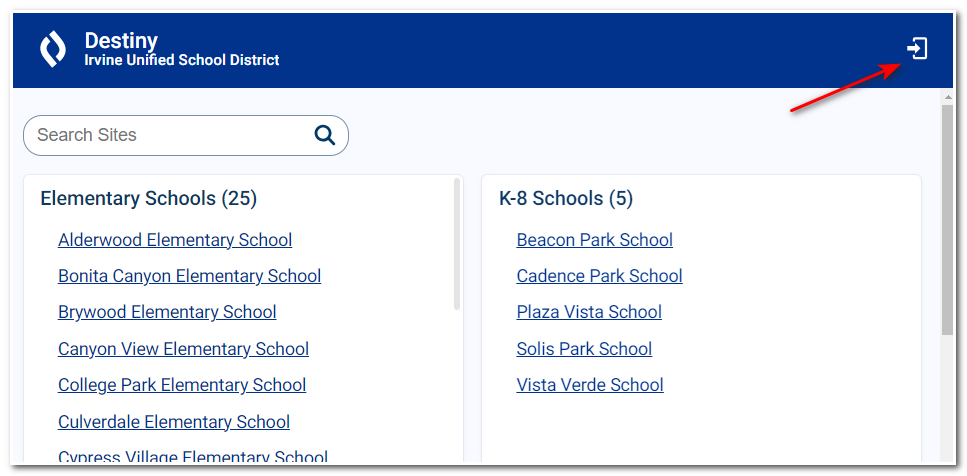Viewport: 967px width, 476px height.
Task: Open Alderwood Elementary School link
Action: coord(175,240)
